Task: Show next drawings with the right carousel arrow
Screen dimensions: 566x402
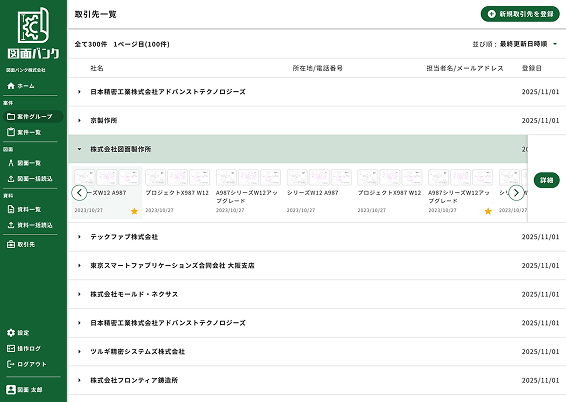Action: click(516, 193)
